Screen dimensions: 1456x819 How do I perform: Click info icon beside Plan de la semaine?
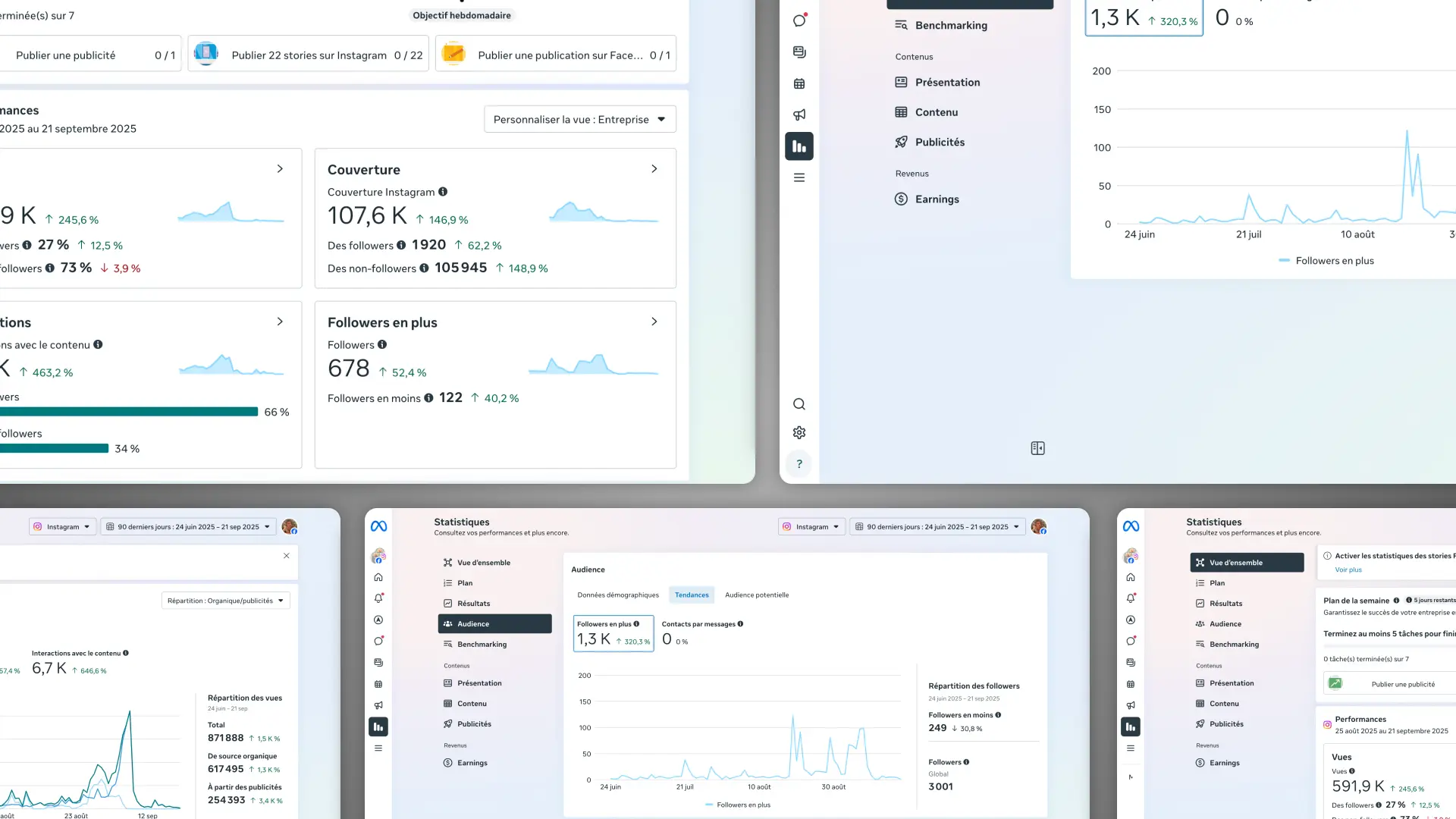(x=1396, y=601)
